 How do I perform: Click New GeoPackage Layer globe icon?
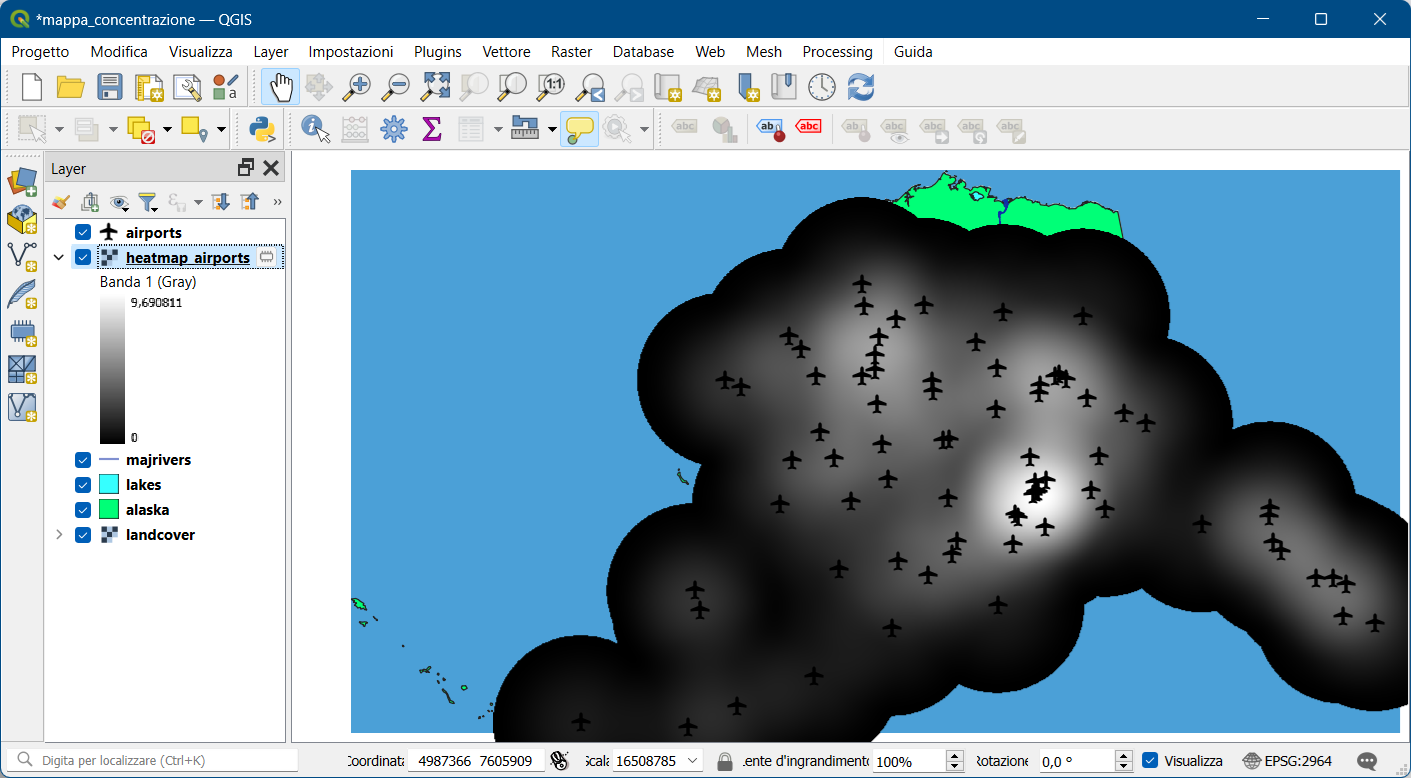click(x=22, y=219)
